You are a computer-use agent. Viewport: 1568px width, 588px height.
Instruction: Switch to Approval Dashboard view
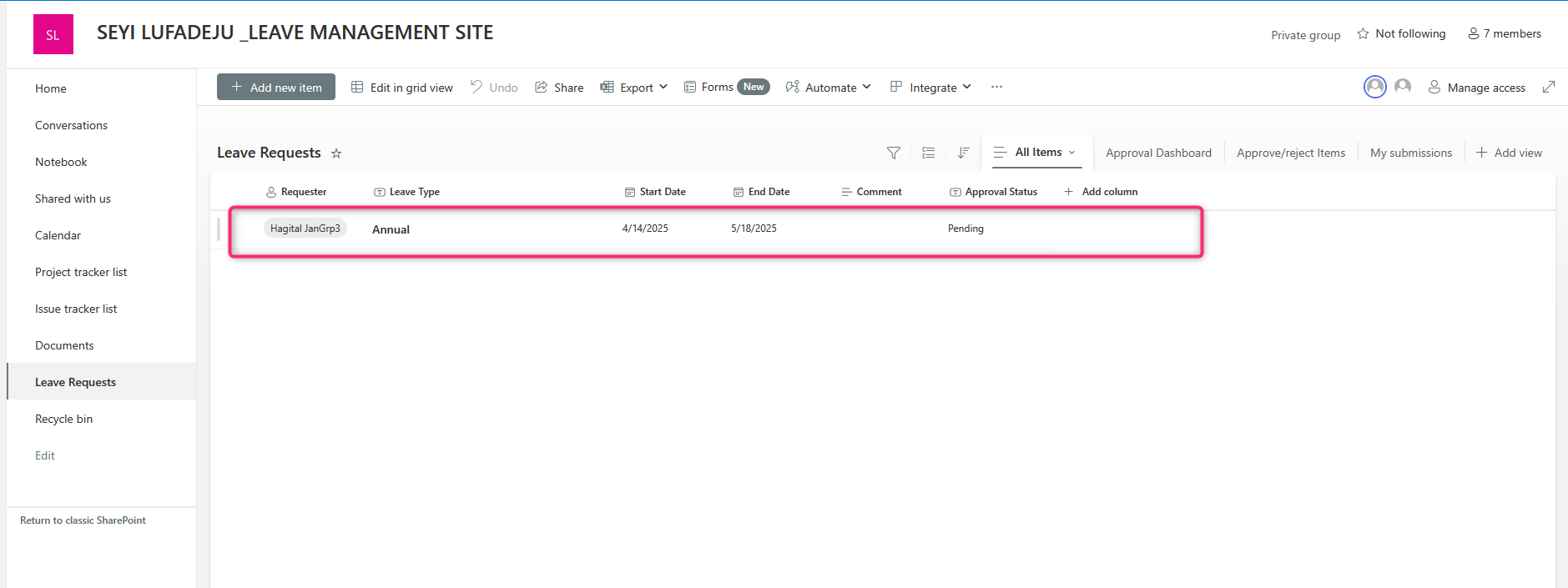1159,153
